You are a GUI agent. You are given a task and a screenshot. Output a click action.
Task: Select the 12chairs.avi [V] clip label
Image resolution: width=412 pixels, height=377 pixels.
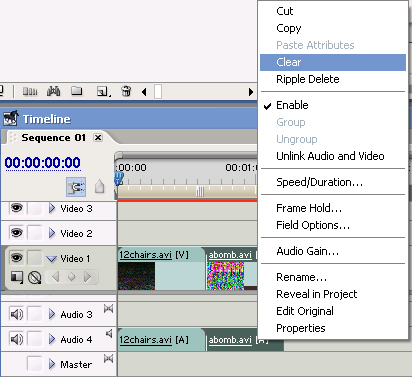154,255
